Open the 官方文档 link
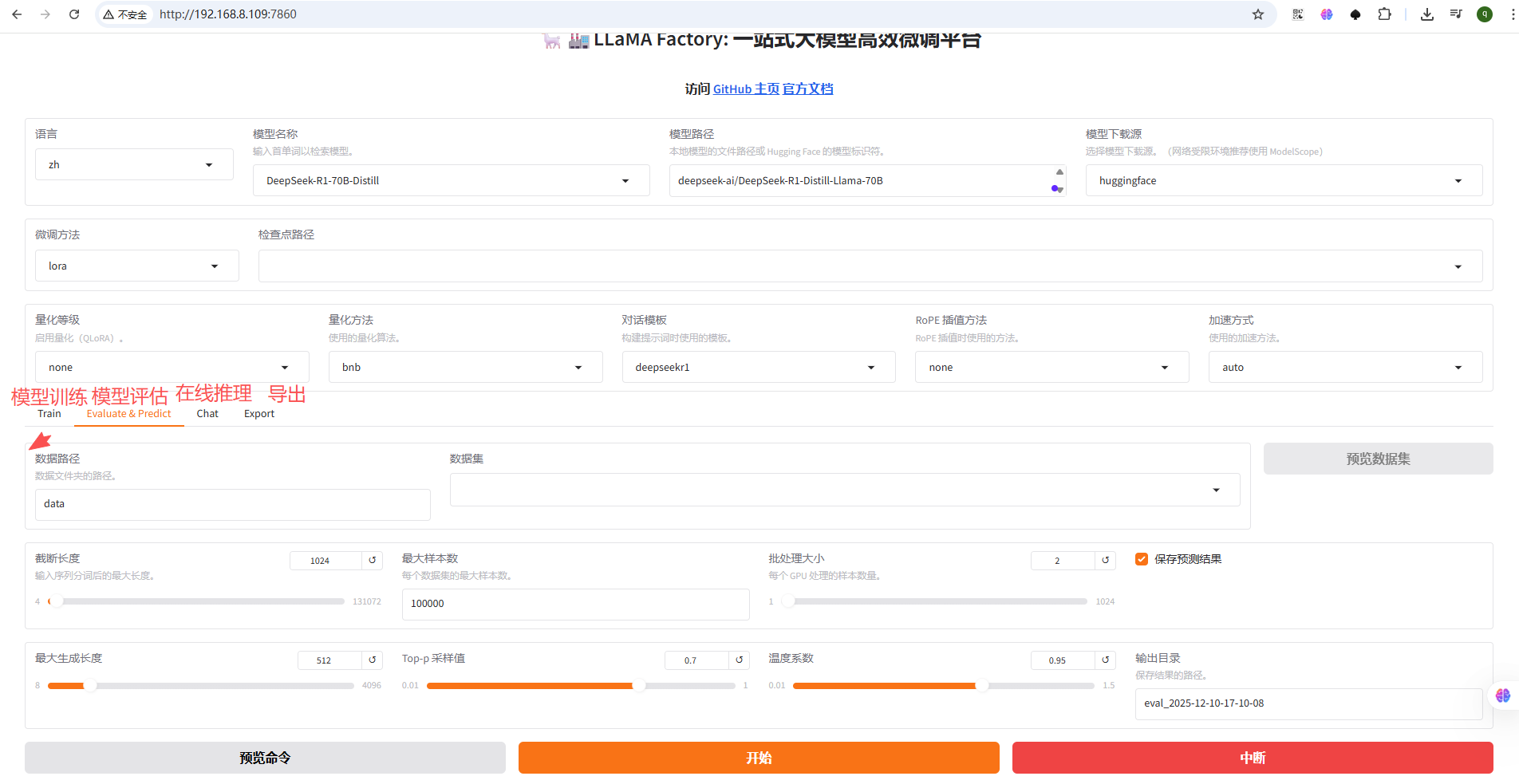The width and height of the screenshot is (1519, 784). coord(807,89)
